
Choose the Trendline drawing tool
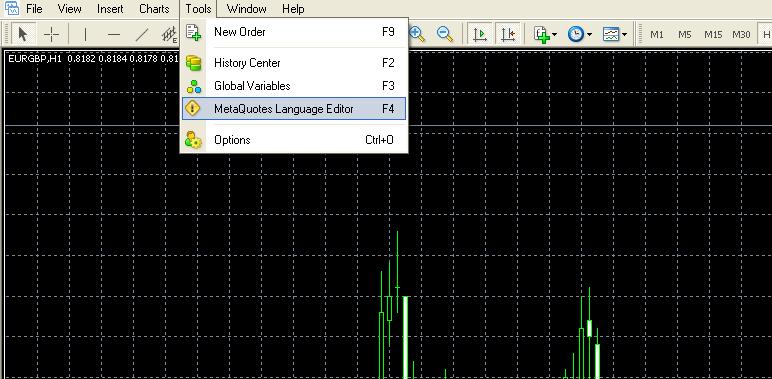[142, 34]
